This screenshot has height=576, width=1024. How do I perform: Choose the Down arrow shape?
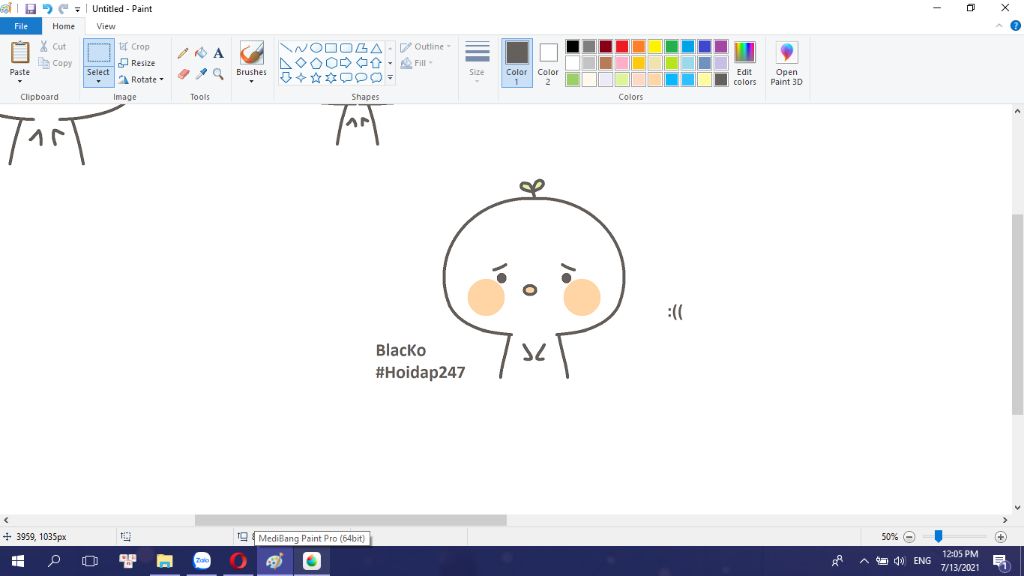(x=286, y=78)
